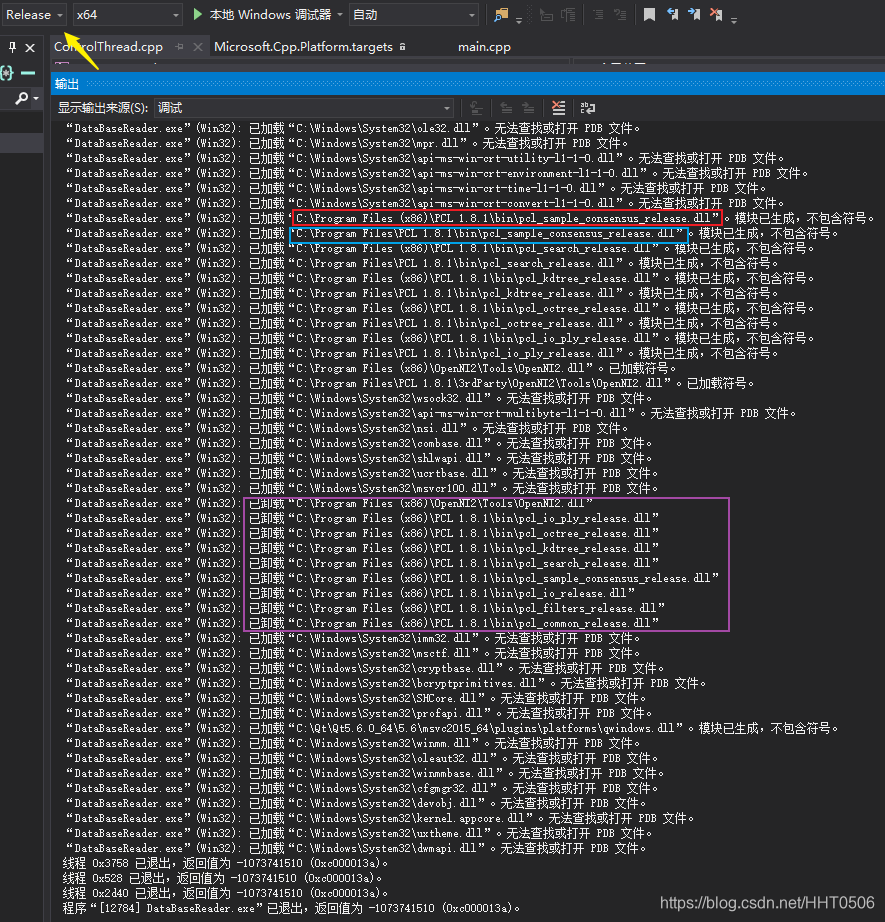Viewport: 885px width, 922px height.
Task: Close the ControlThread.cpp tab
Action: [198, 47]
